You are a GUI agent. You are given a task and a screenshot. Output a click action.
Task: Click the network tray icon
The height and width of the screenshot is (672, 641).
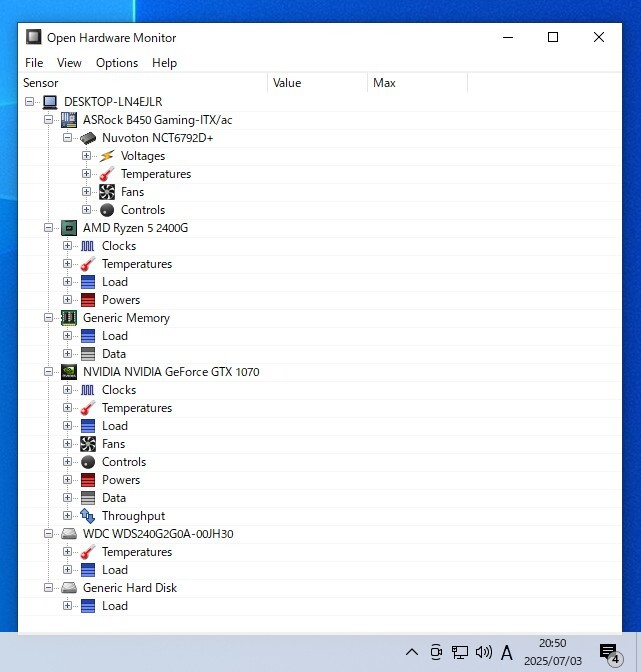(x=459, y=652)
